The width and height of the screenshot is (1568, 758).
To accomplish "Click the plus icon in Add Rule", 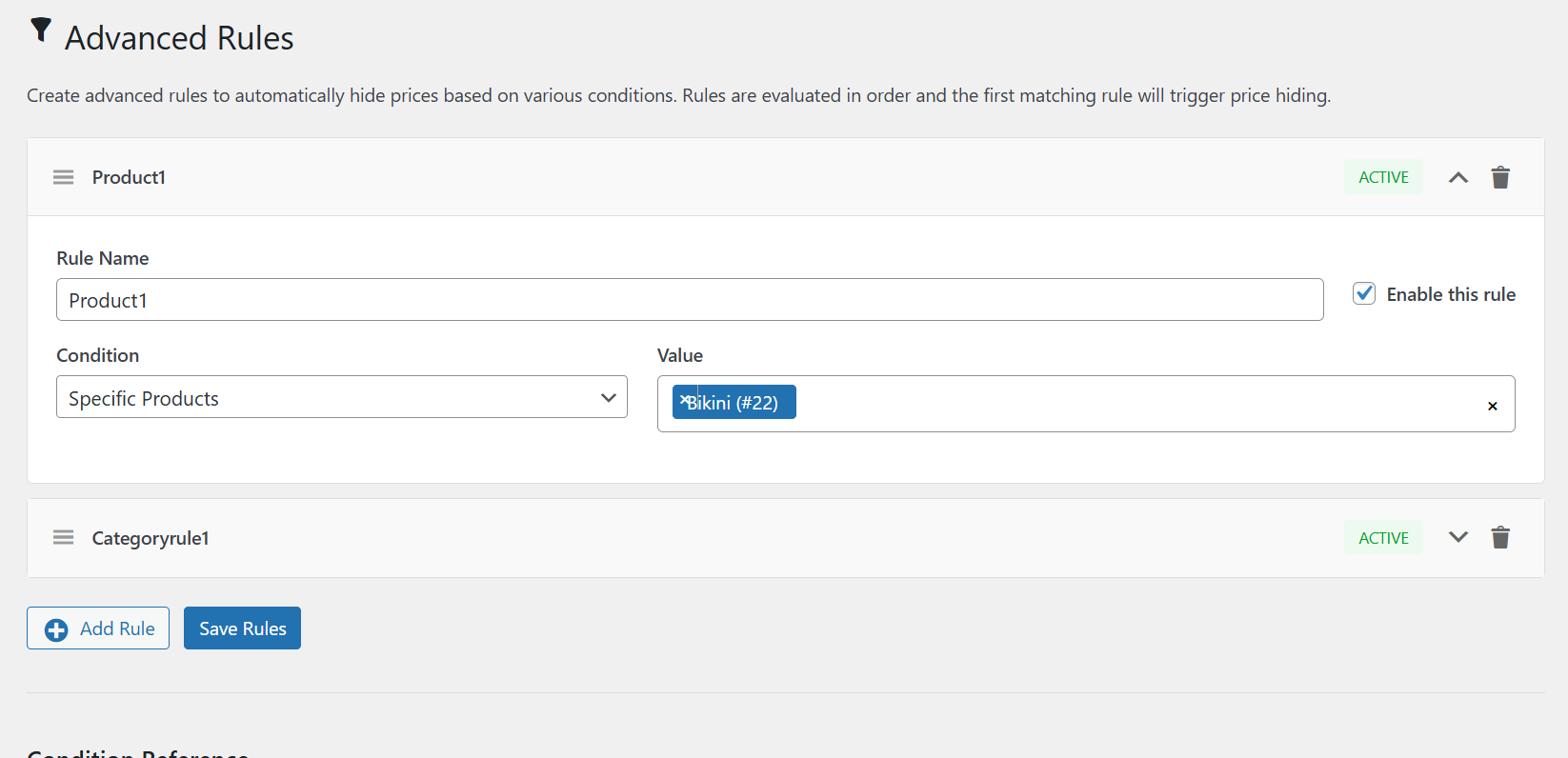I will pyautogui.click(x=56, y=629).
